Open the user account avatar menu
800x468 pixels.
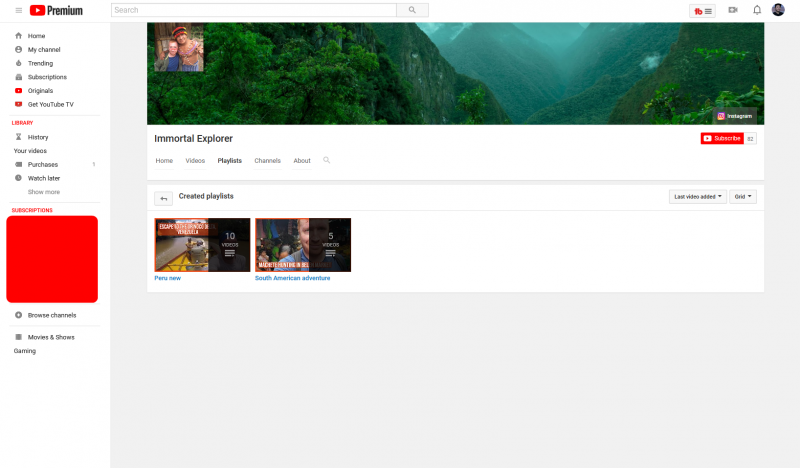pyautogui.click(x=778, y=10)
